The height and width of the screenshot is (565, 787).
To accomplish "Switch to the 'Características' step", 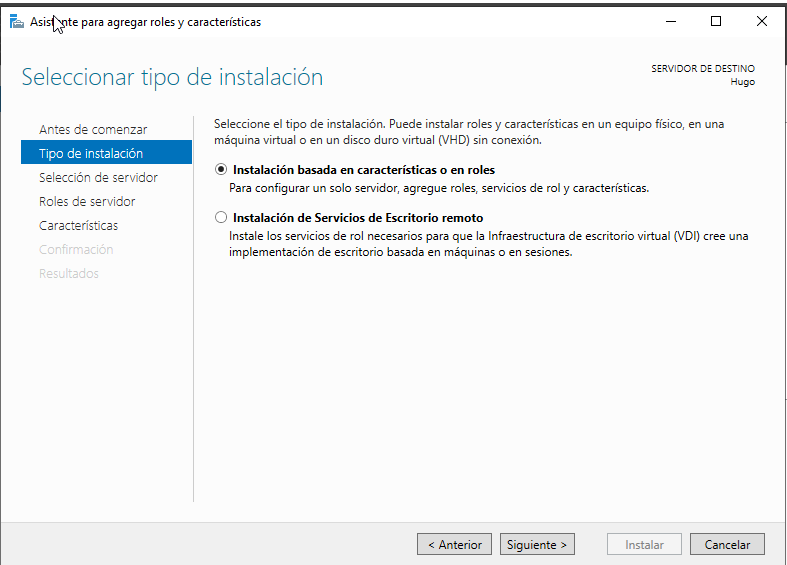I will coord(78,226).
